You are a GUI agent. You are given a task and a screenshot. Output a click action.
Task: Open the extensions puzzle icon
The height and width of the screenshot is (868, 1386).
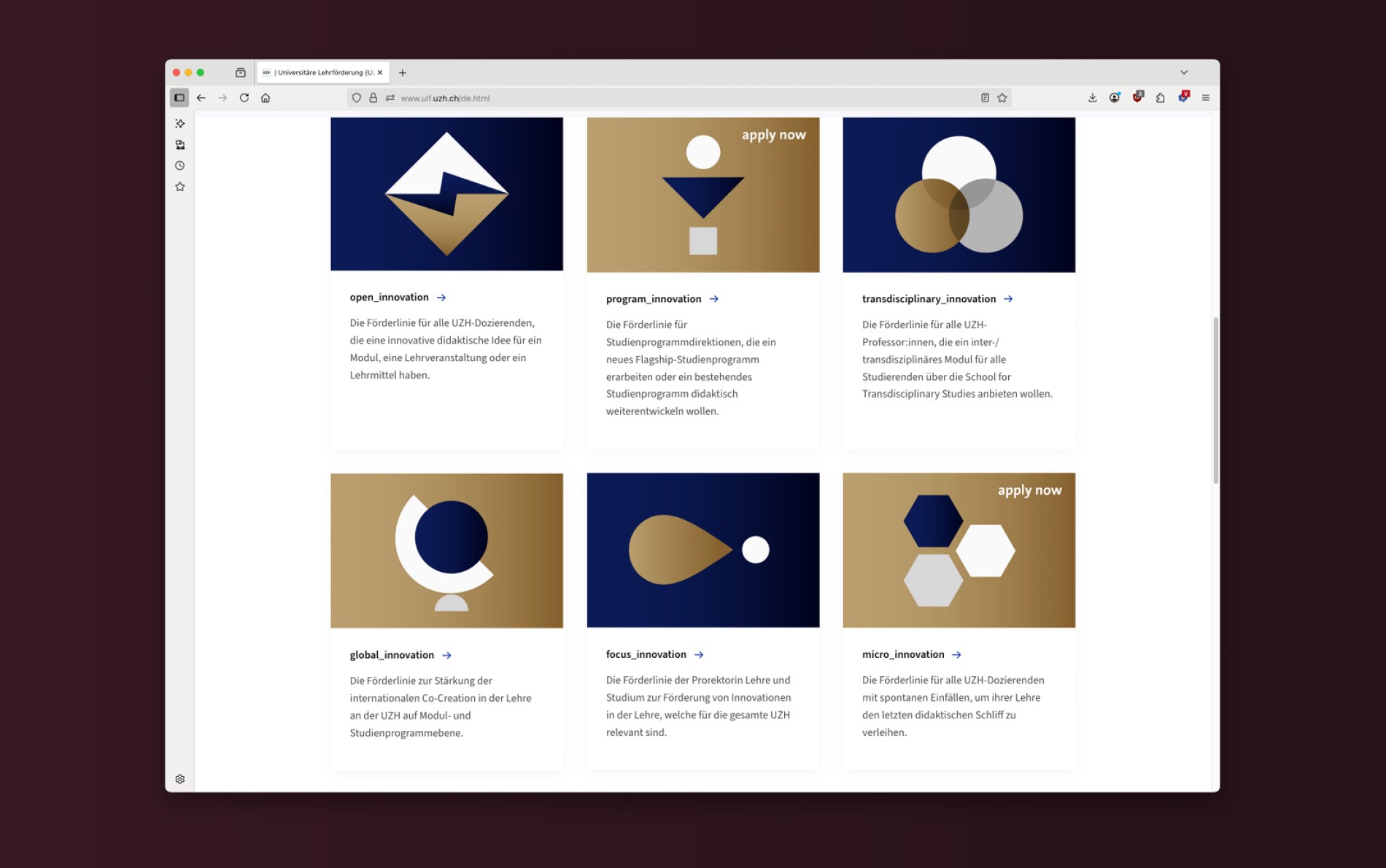tap(1160, 98)
